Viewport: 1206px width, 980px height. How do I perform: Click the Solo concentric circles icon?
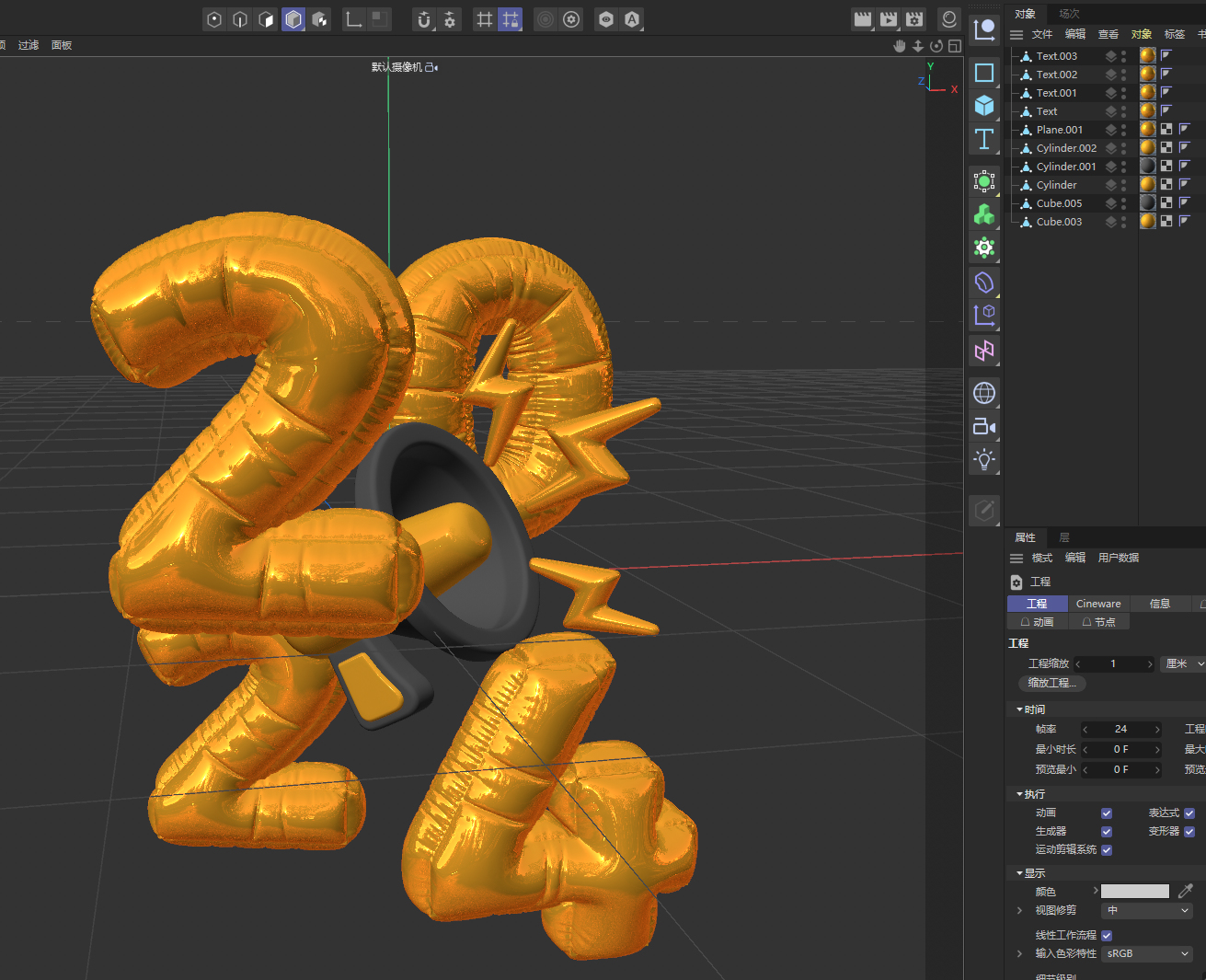(x=546, y=19)
